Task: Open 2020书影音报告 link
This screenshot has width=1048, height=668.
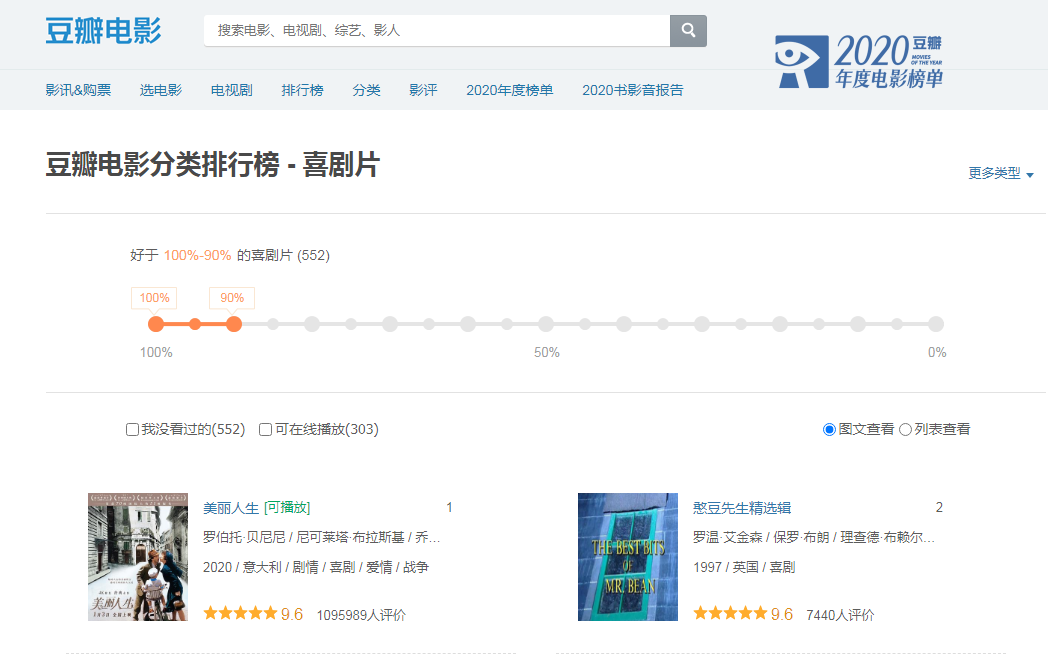Action: pyautogui.click(x=632, y=90)
